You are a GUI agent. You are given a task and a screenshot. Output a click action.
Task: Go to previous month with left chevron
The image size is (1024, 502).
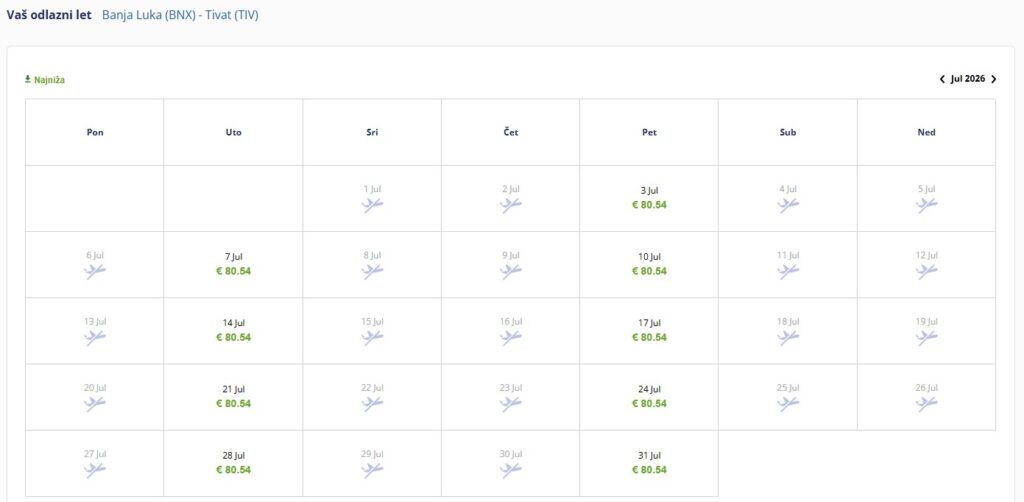click(x=942, y=79)
